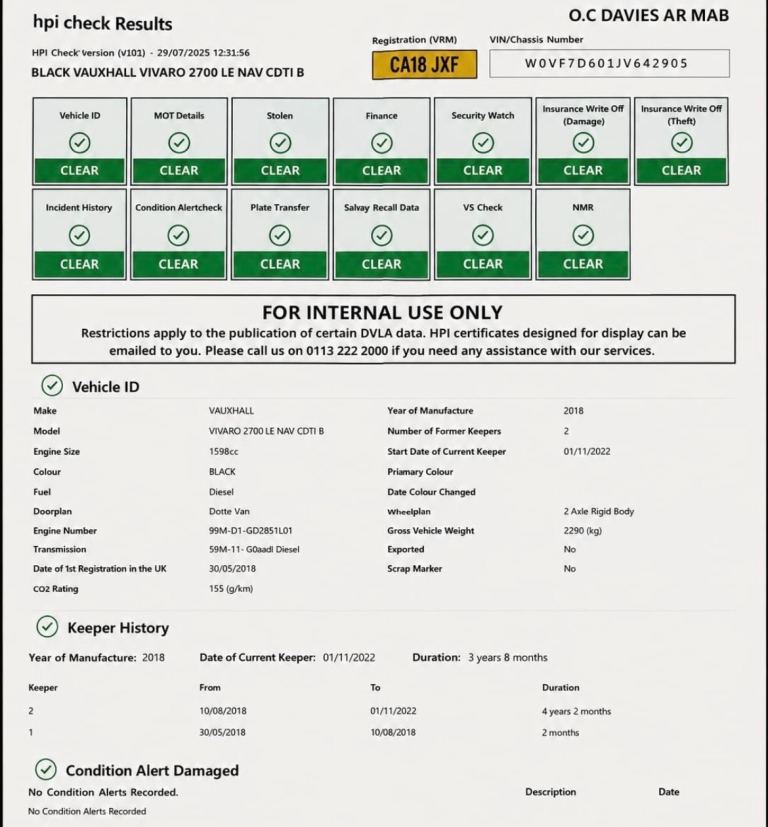The width and height of the screenshot is (768, 827).
Task: Click the Date of 1st Registration value 30/05/2018
Action: (x=232, y=569)
